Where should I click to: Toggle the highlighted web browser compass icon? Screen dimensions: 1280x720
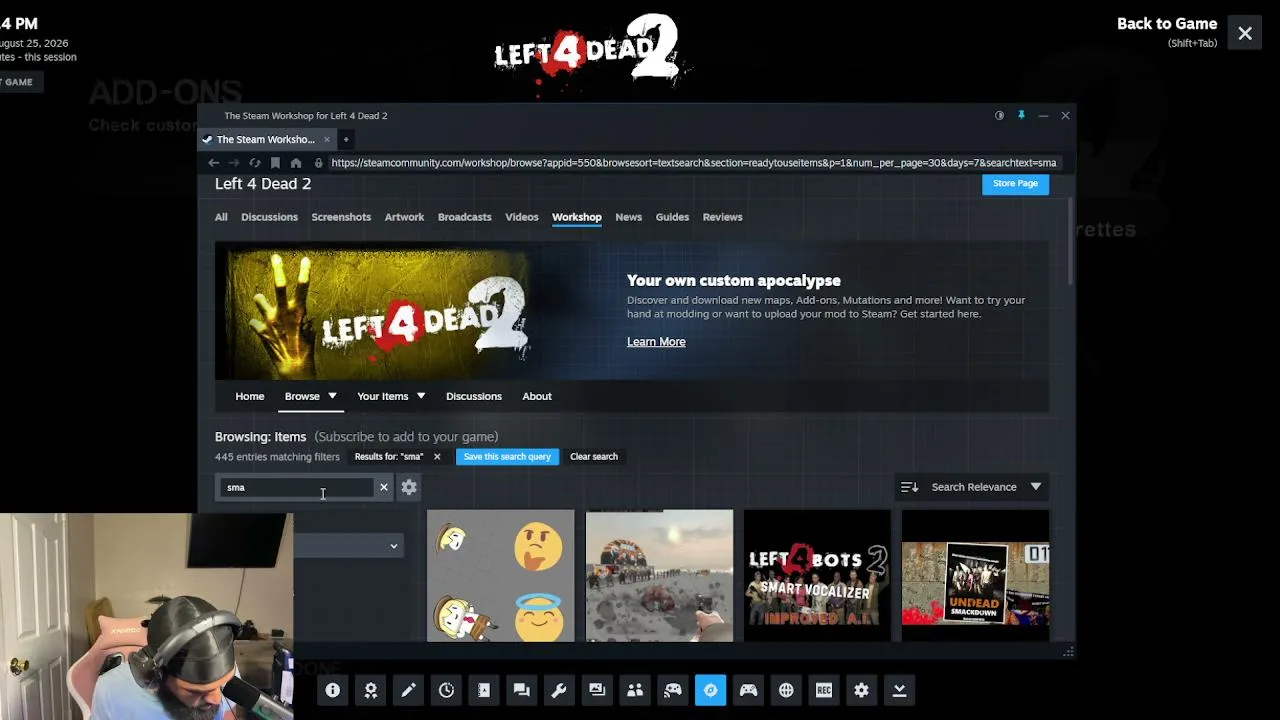click(710, 690)
